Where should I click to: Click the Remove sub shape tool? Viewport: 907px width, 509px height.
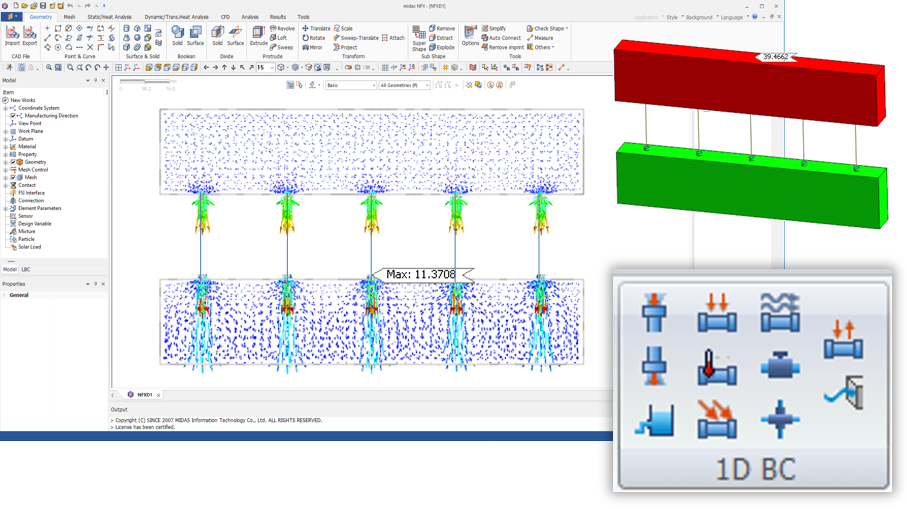[442, 28]
